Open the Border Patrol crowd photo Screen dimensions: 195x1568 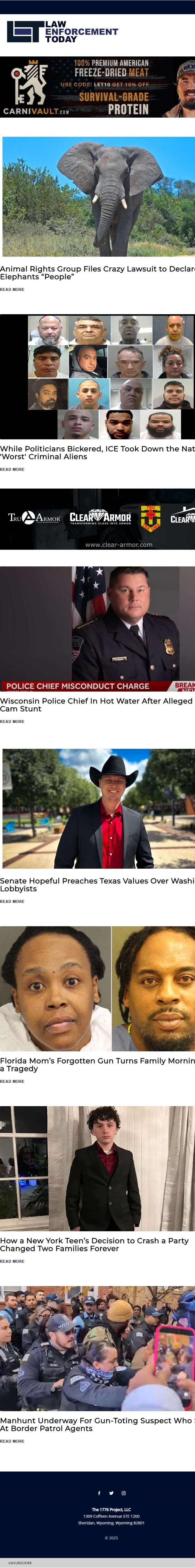(97, 1348)
